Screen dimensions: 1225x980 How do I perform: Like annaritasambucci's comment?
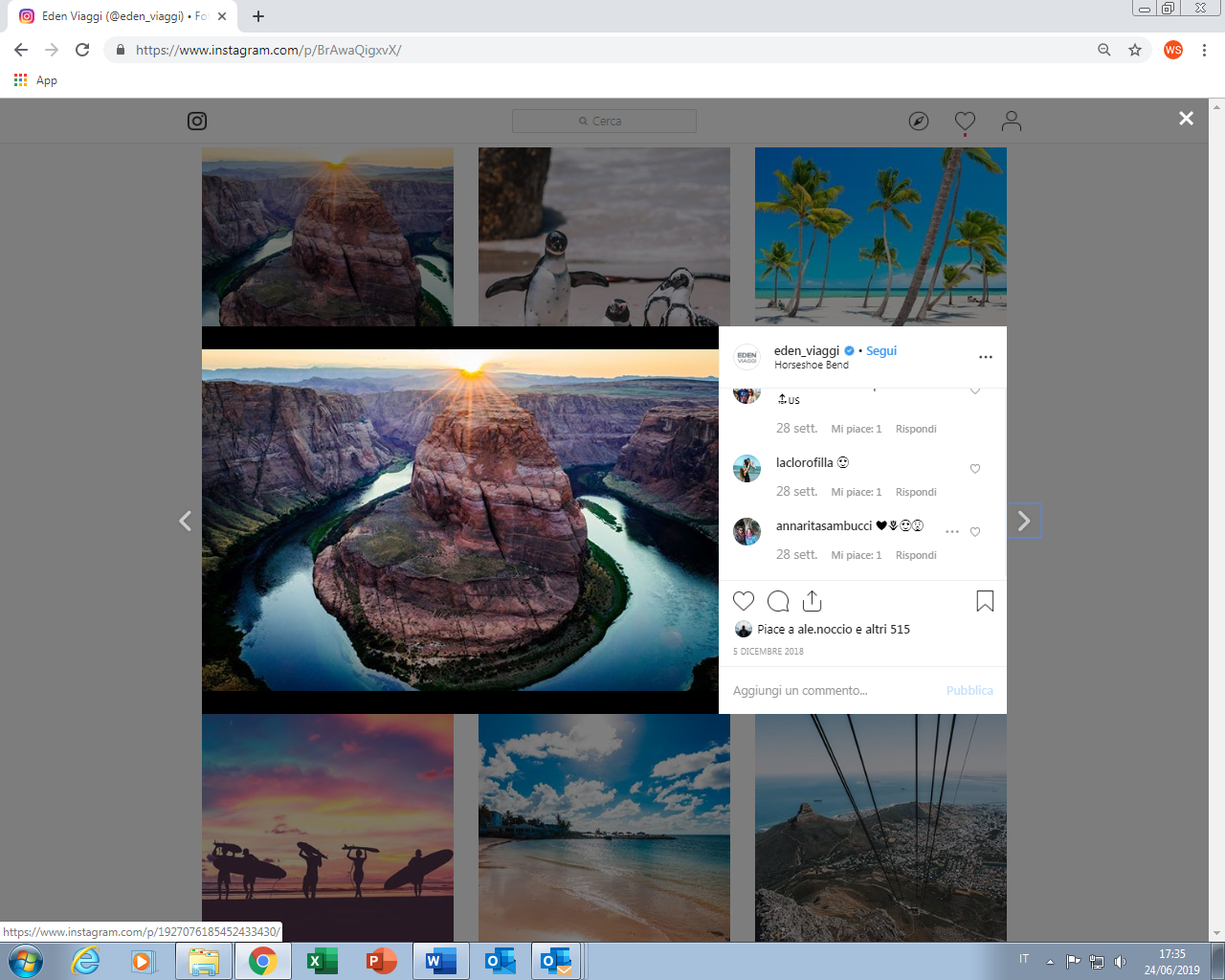[975, 532]
